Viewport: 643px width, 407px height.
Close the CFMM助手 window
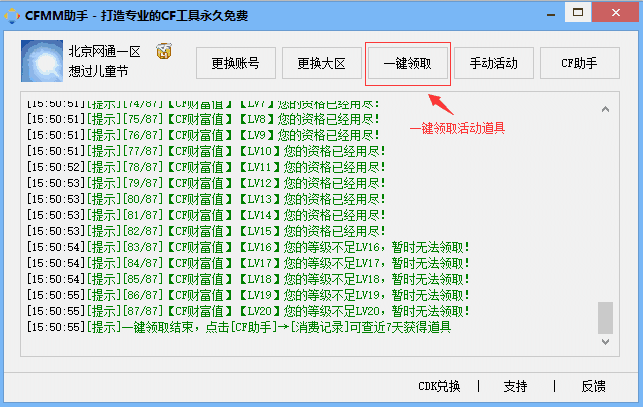(616, 12)
